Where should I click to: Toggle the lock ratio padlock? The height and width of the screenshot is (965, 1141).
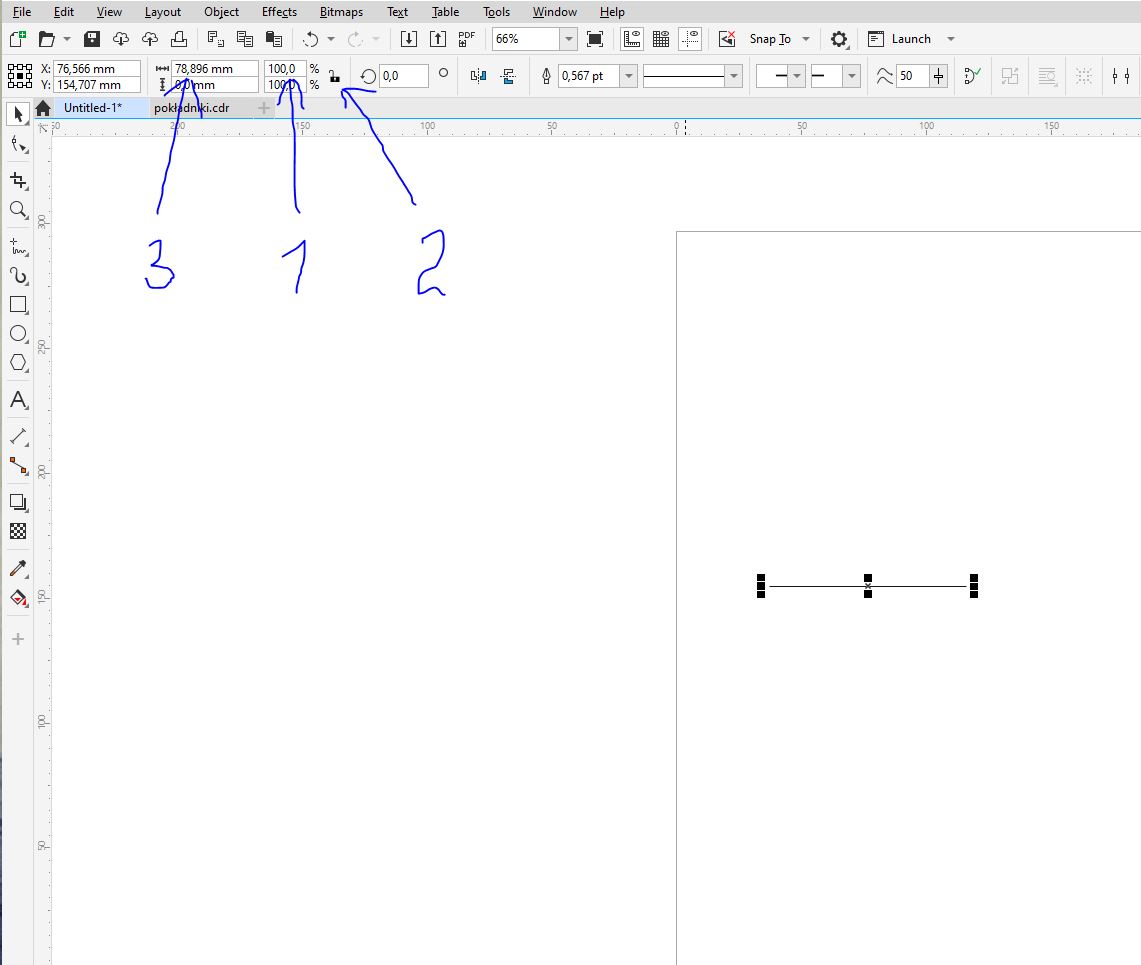click(334, 77)
